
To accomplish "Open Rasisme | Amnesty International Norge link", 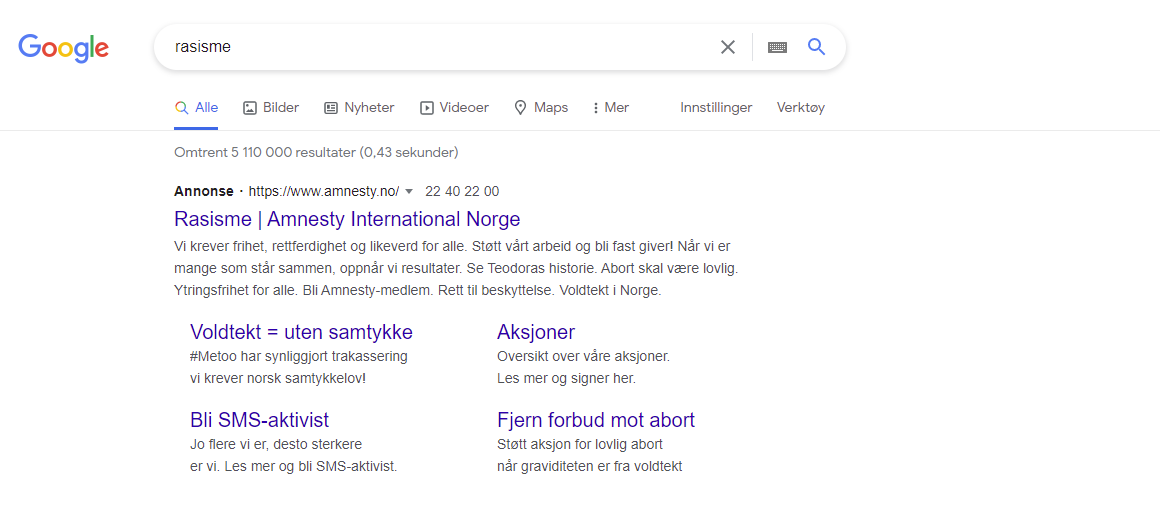I will point(347,220).
